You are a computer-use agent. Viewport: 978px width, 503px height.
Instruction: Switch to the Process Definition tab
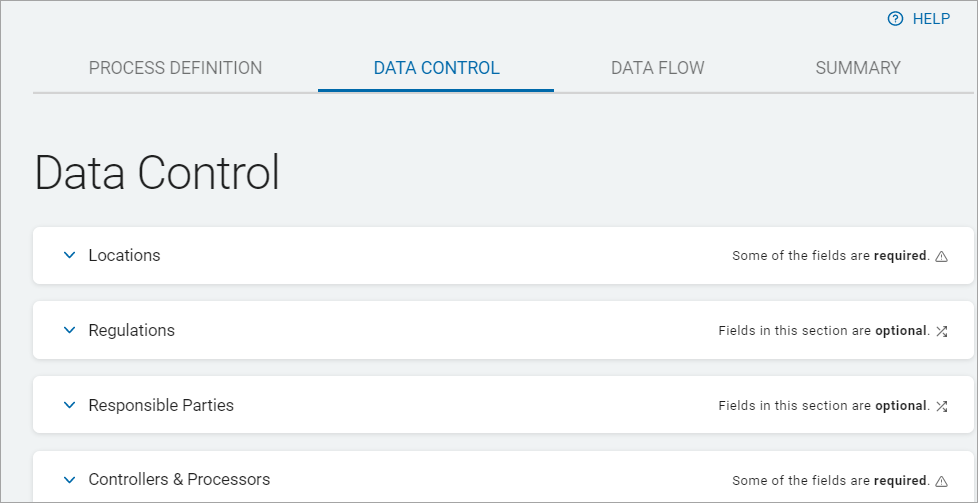point(175,68)
